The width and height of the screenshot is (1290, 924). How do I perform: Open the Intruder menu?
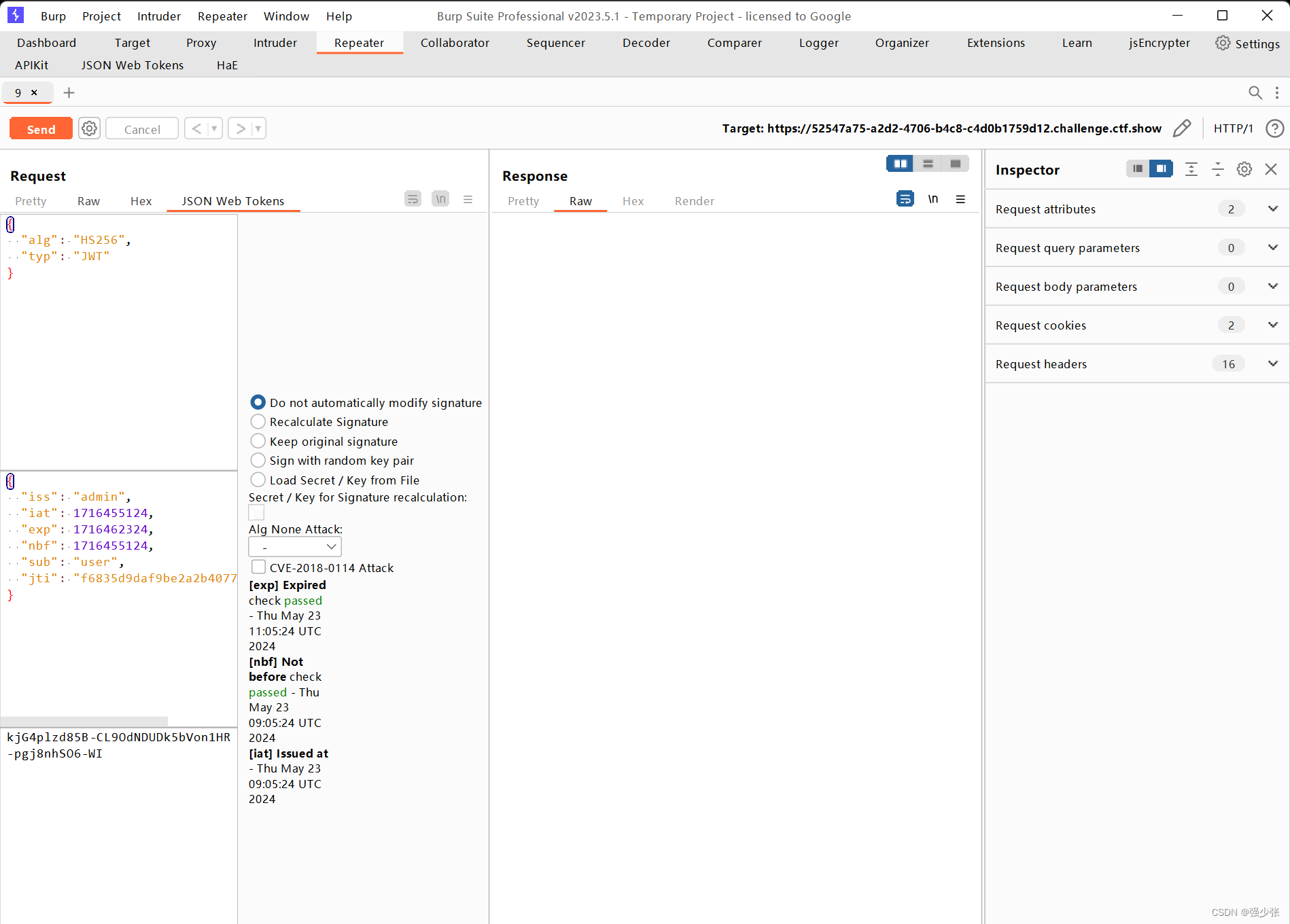[158, 16]
